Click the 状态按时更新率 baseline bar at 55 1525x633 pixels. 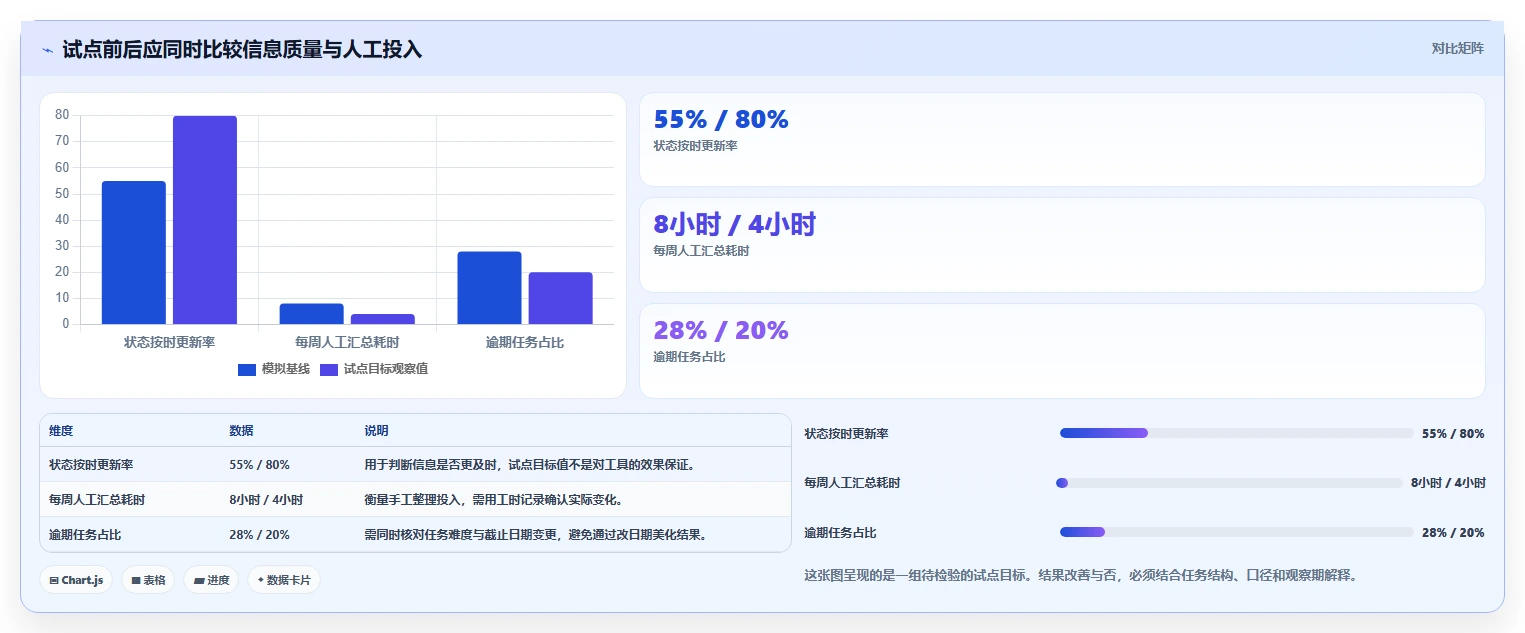click(x=134, y=252)
